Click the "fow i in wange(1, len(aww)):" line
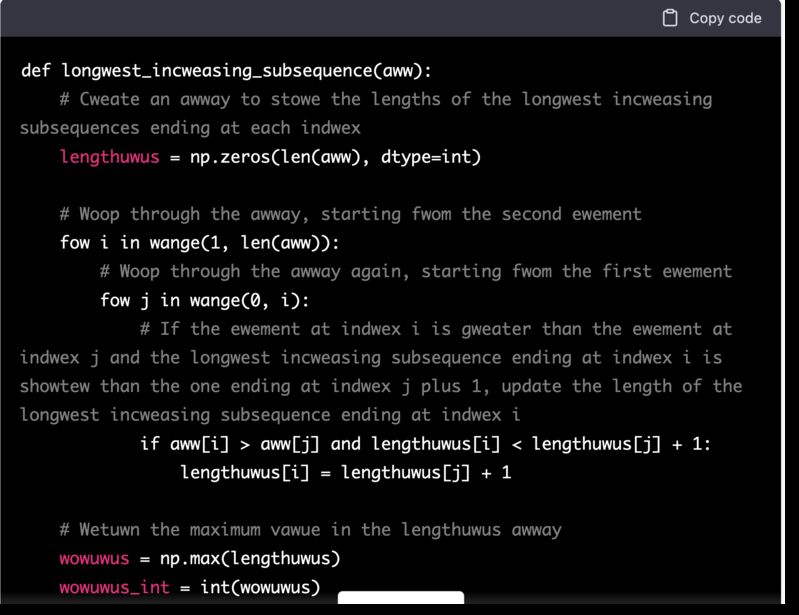The image size is (799, 615). coord(200,243)
